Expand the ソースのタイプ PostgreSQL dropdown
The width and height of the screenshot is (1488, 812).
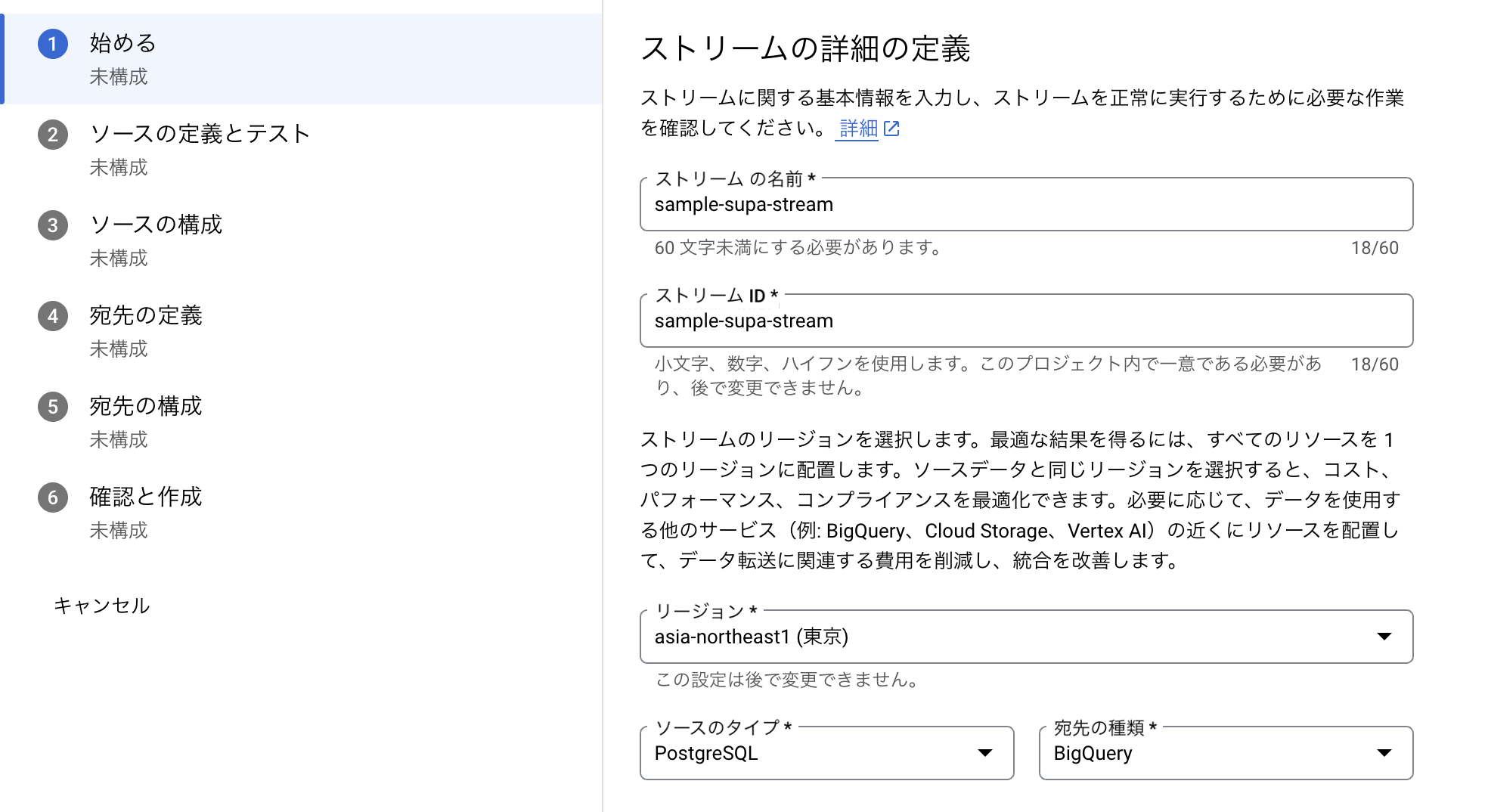tap(984, 753)
